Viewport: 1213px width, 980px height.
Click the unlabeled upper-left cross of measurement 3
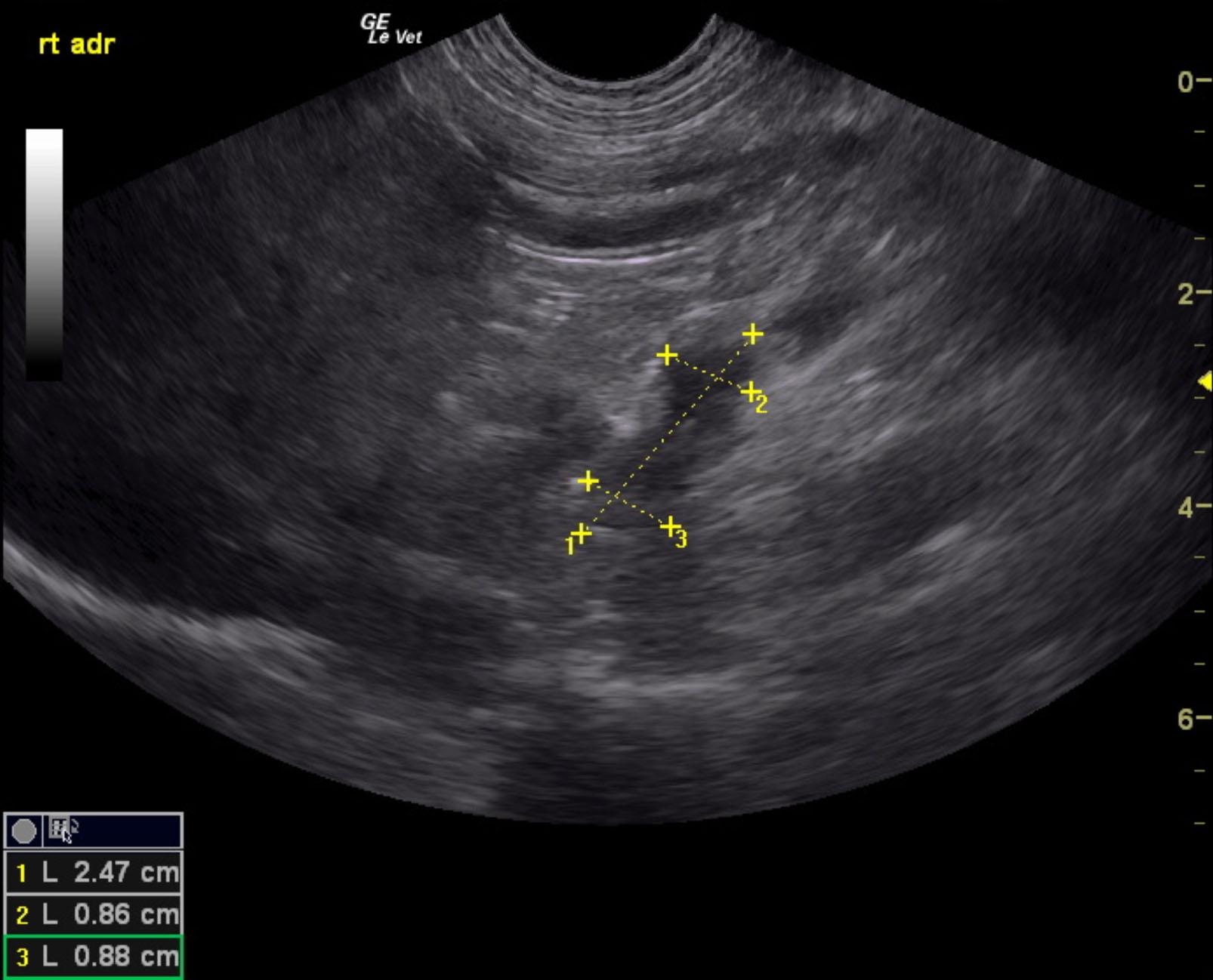(588, 481)
